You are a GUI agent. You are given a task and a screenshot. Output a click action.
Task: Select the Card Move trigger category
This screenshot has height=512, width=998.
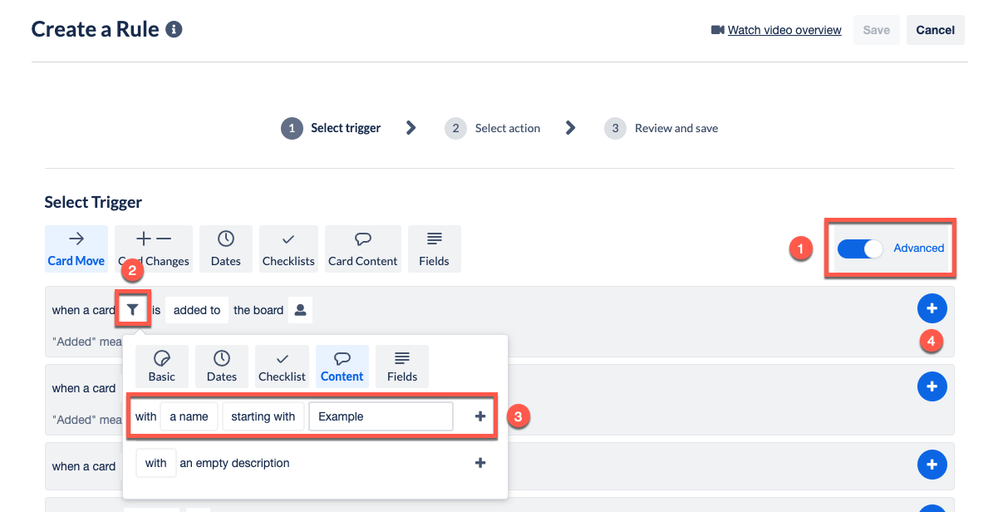click(76, 248)
